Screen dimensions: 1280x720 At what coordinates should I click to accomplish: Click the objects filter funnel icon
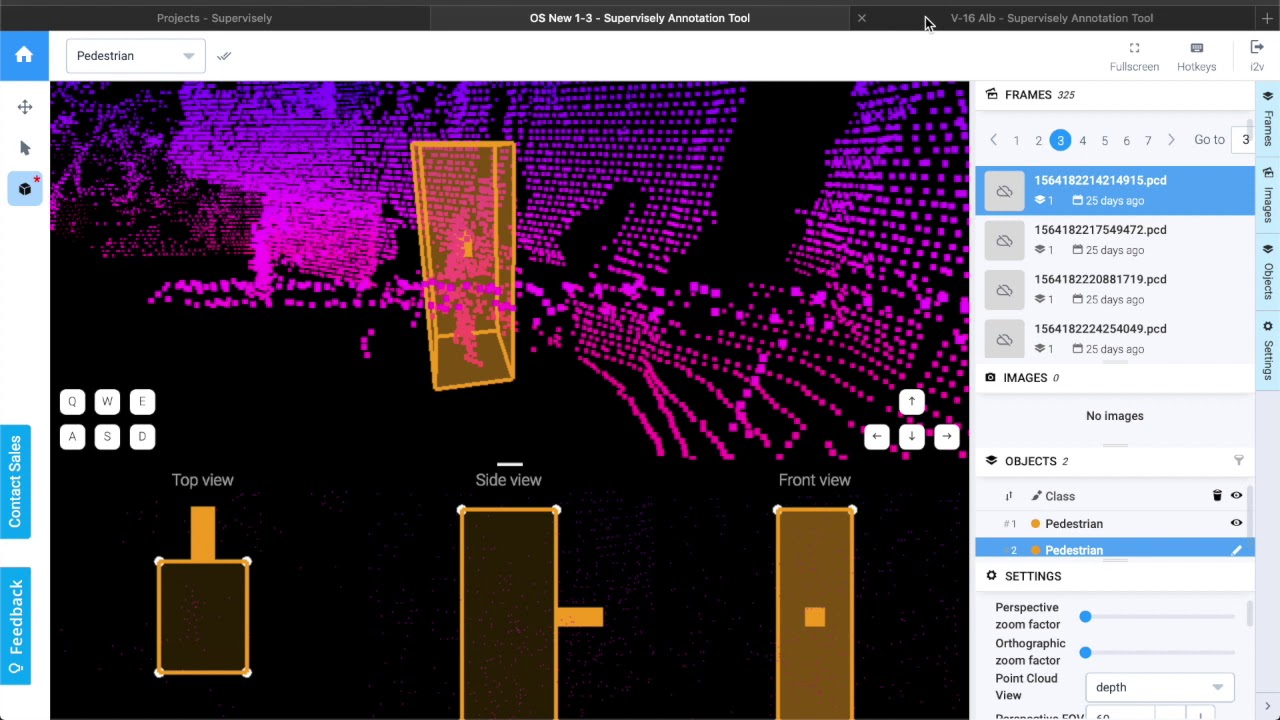tap(1238, 461)
